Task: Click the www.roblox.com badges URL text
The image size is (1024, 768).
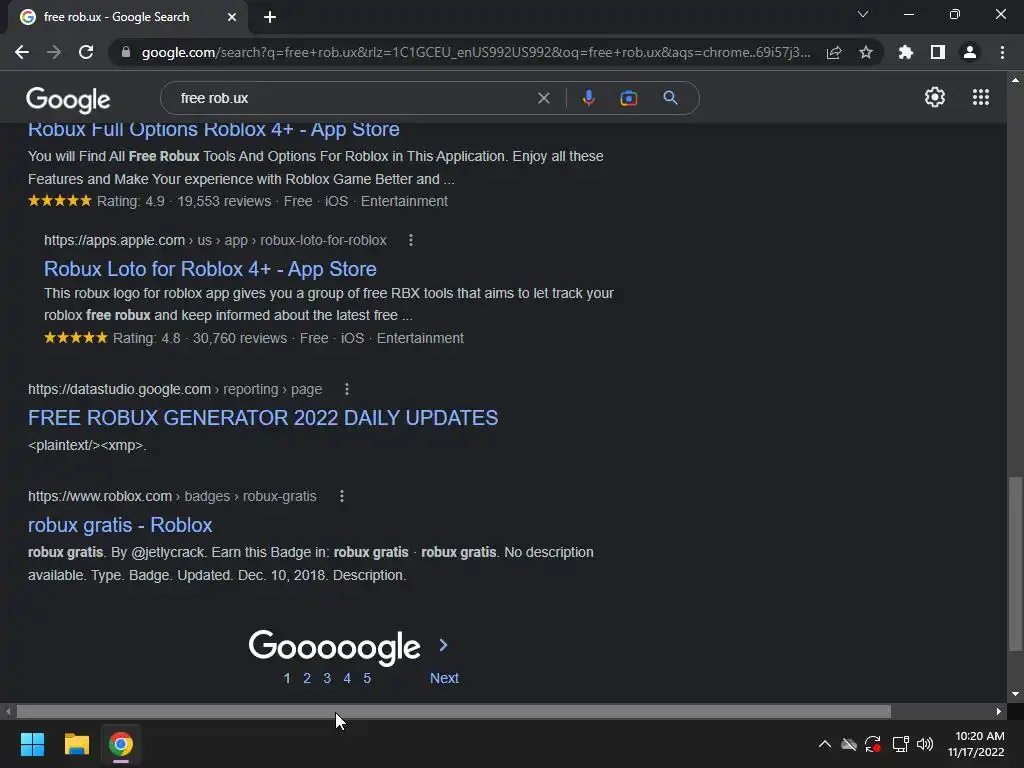Action: tap(172, 496)
